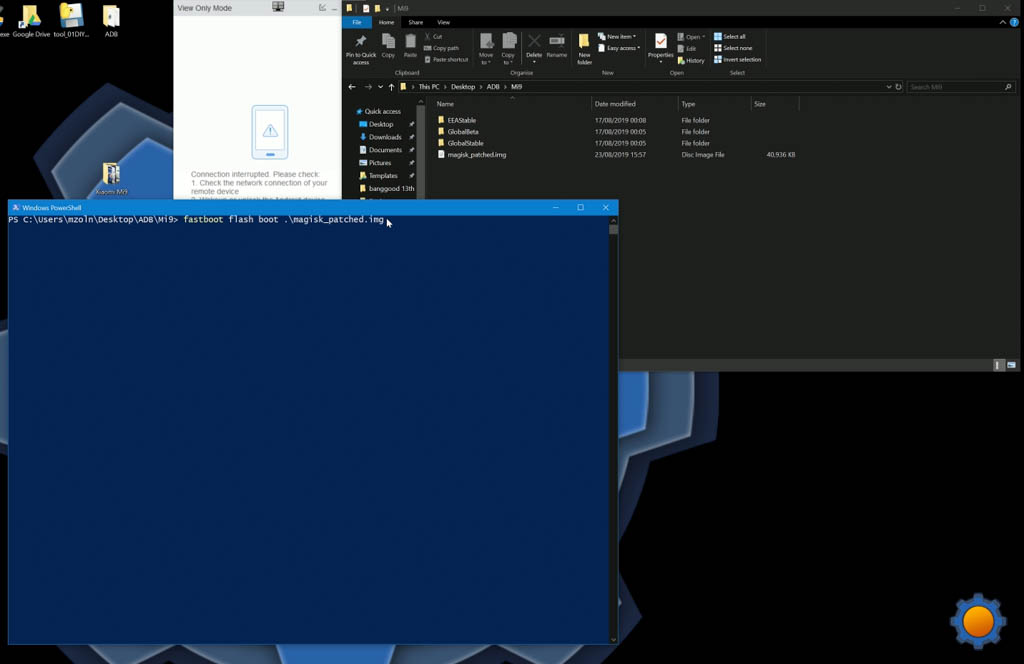Image resolution: width=1024 pixels, height=664 pixels.
Task: Click Invert selection in ribbon
Action: tap(737, 59)
